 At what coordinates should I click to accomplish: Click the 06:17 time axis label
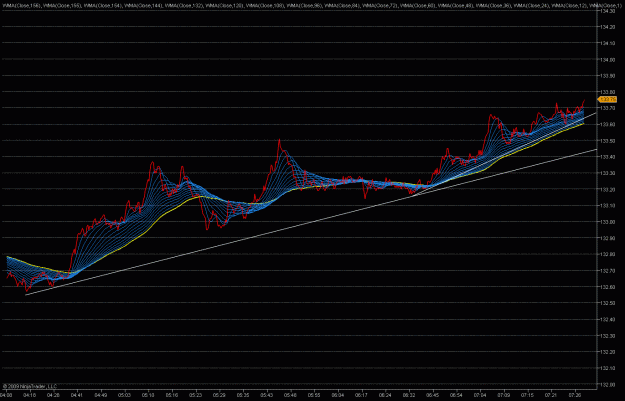coord(362,395)
